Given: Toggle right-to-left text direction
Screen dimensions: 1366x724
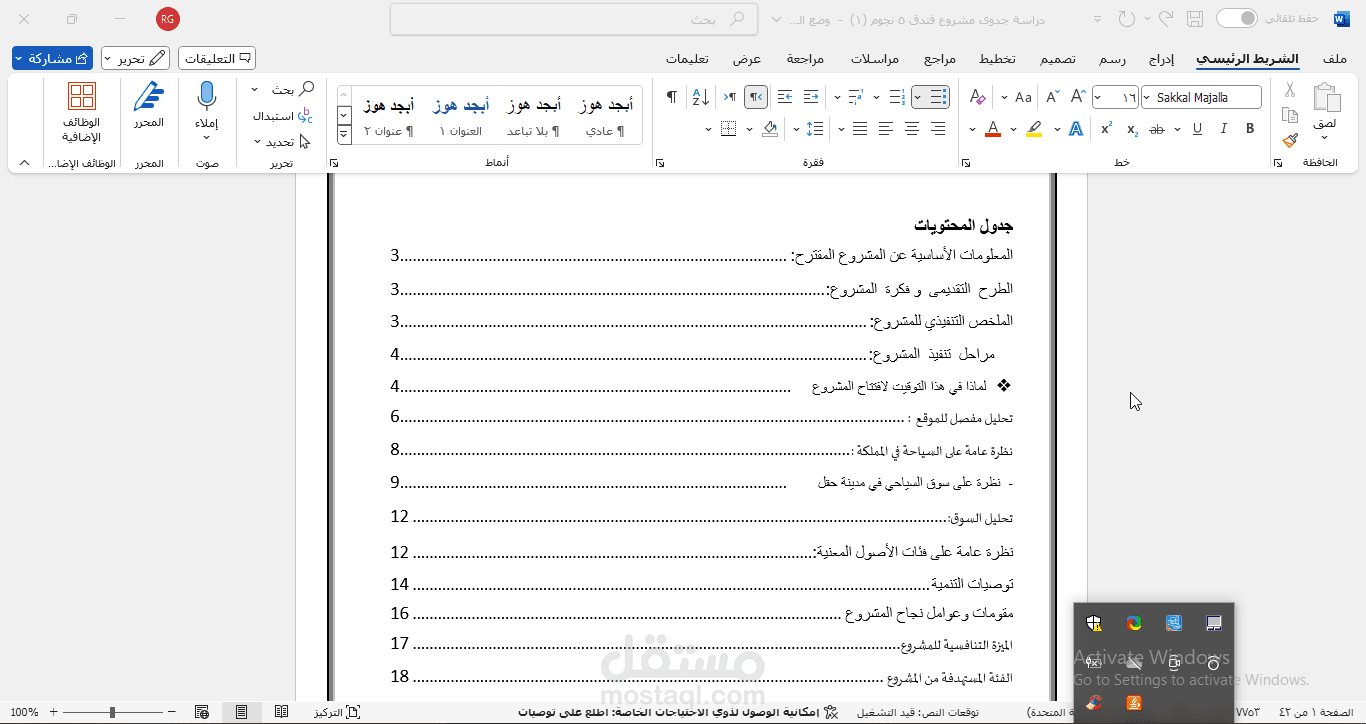Looking at the screenshot, I should click(x=755, y=96).
